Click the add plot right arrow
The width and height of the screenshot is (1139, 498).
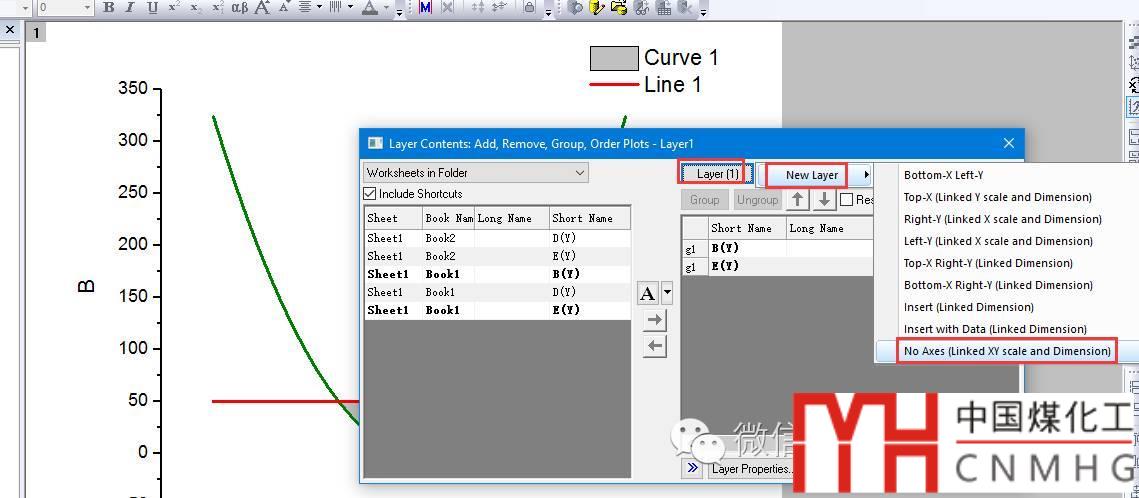click(654, 320)
